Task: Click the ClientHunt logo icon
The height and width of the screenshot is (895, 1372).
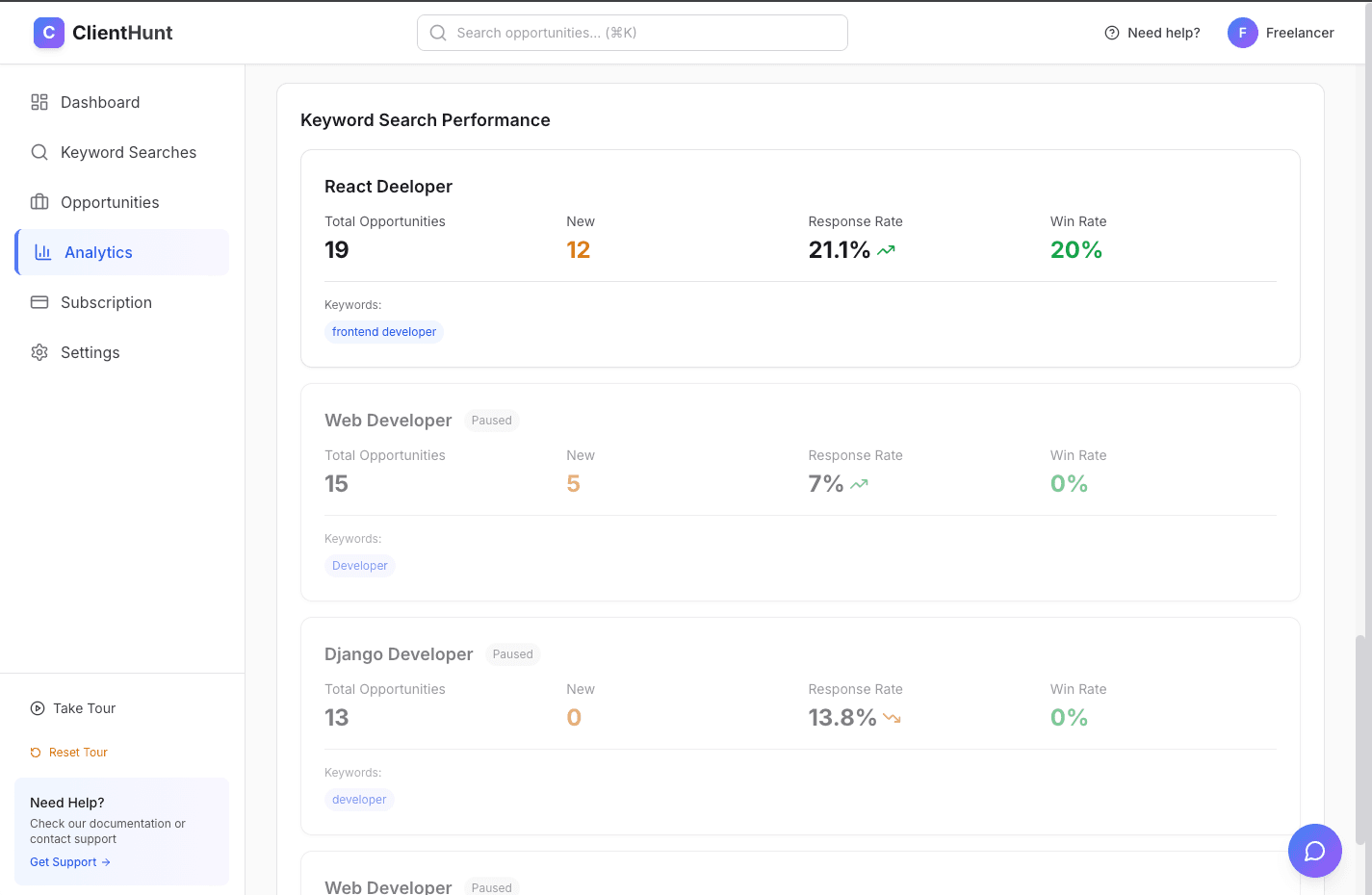Action: pyautogui.click(x=48, y=32)
